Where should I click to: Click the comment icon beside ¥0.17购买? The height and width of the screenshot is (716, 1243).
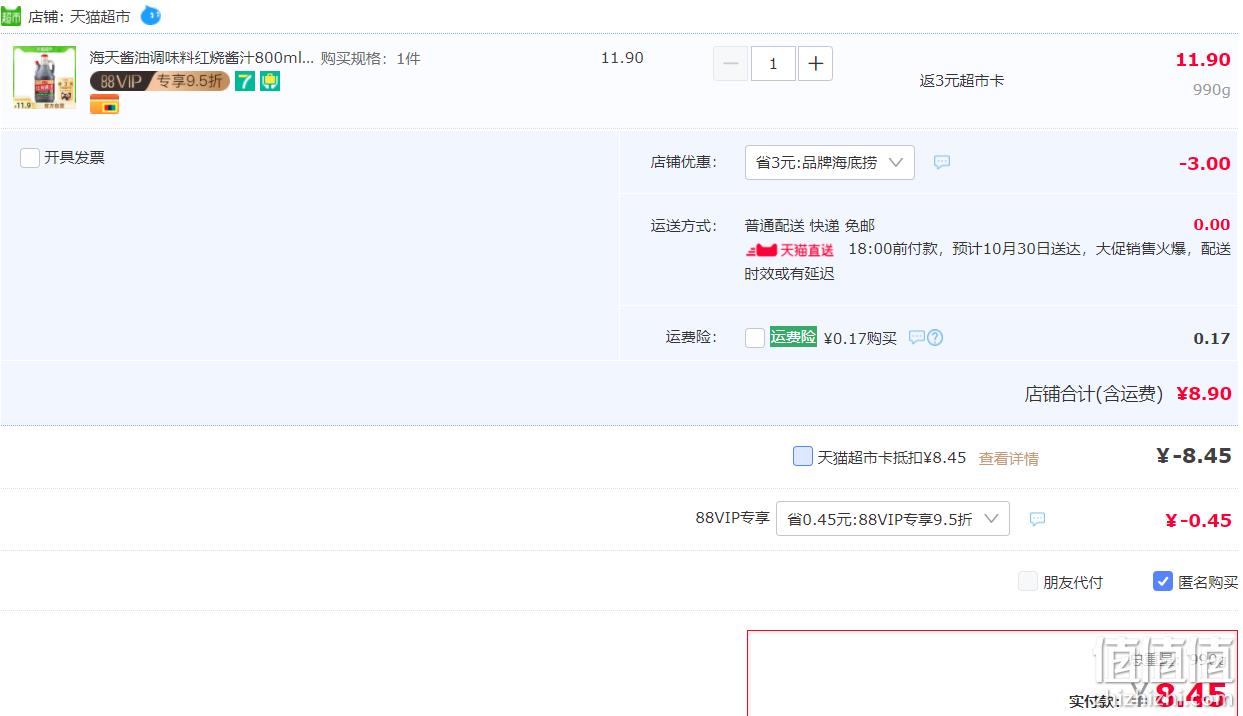917,338
